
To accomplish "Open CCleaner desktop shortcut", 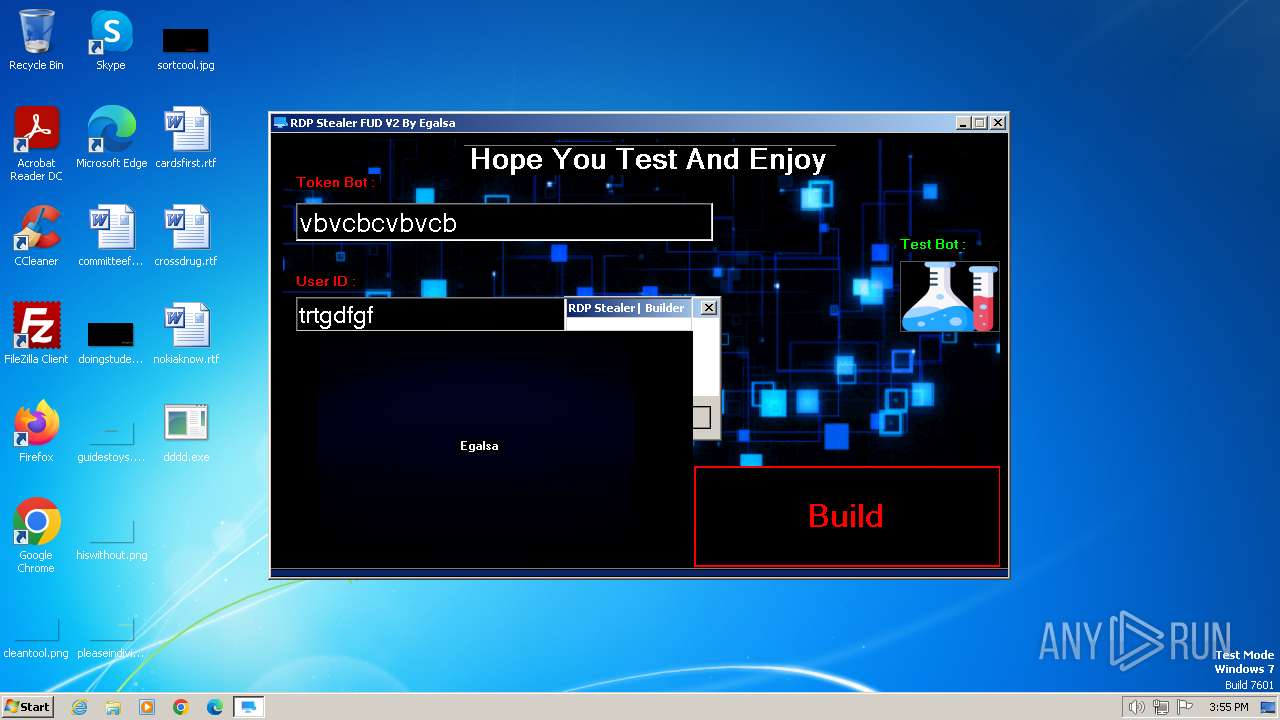I will [x=36, y=236].
